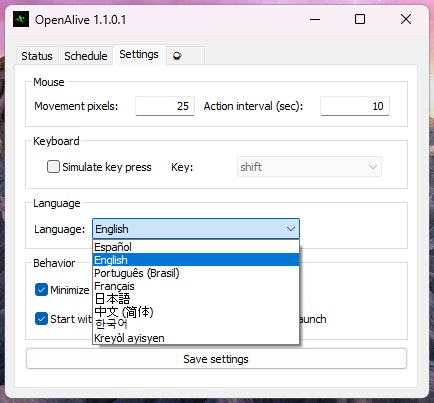Screen dimensions: 434x403
Task: Select Français from the language list
Action: (196, 286)
